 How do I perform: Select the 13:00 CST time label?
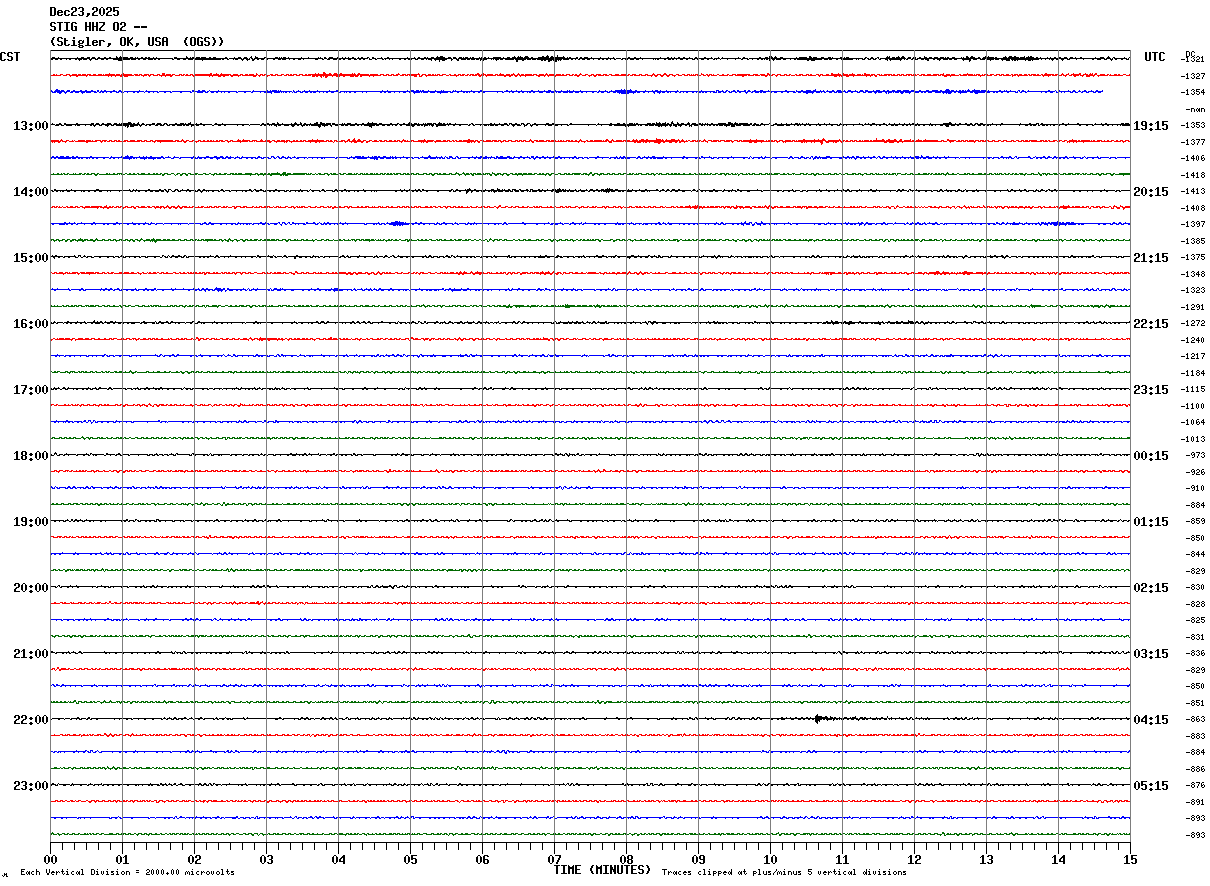point(30,126)
